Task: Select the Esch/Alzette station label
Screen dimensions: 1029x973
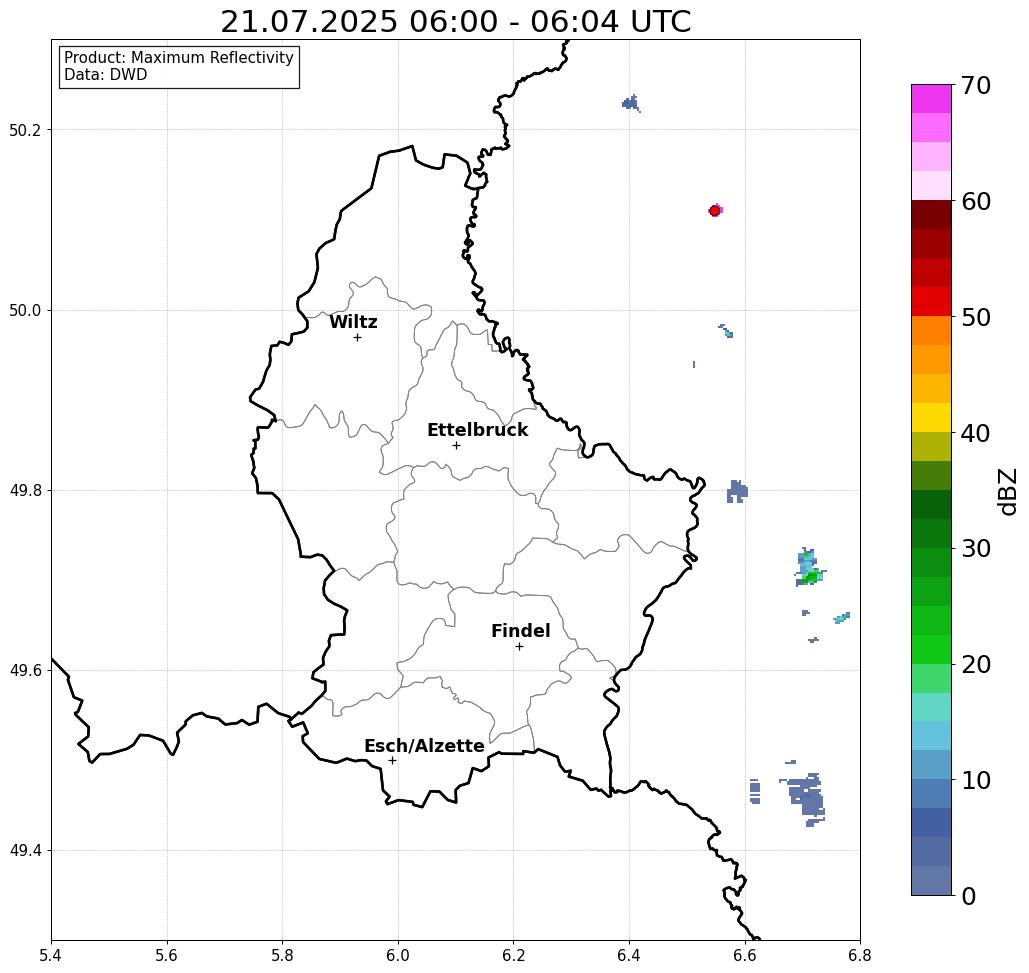Action: (x=424, y=746)
